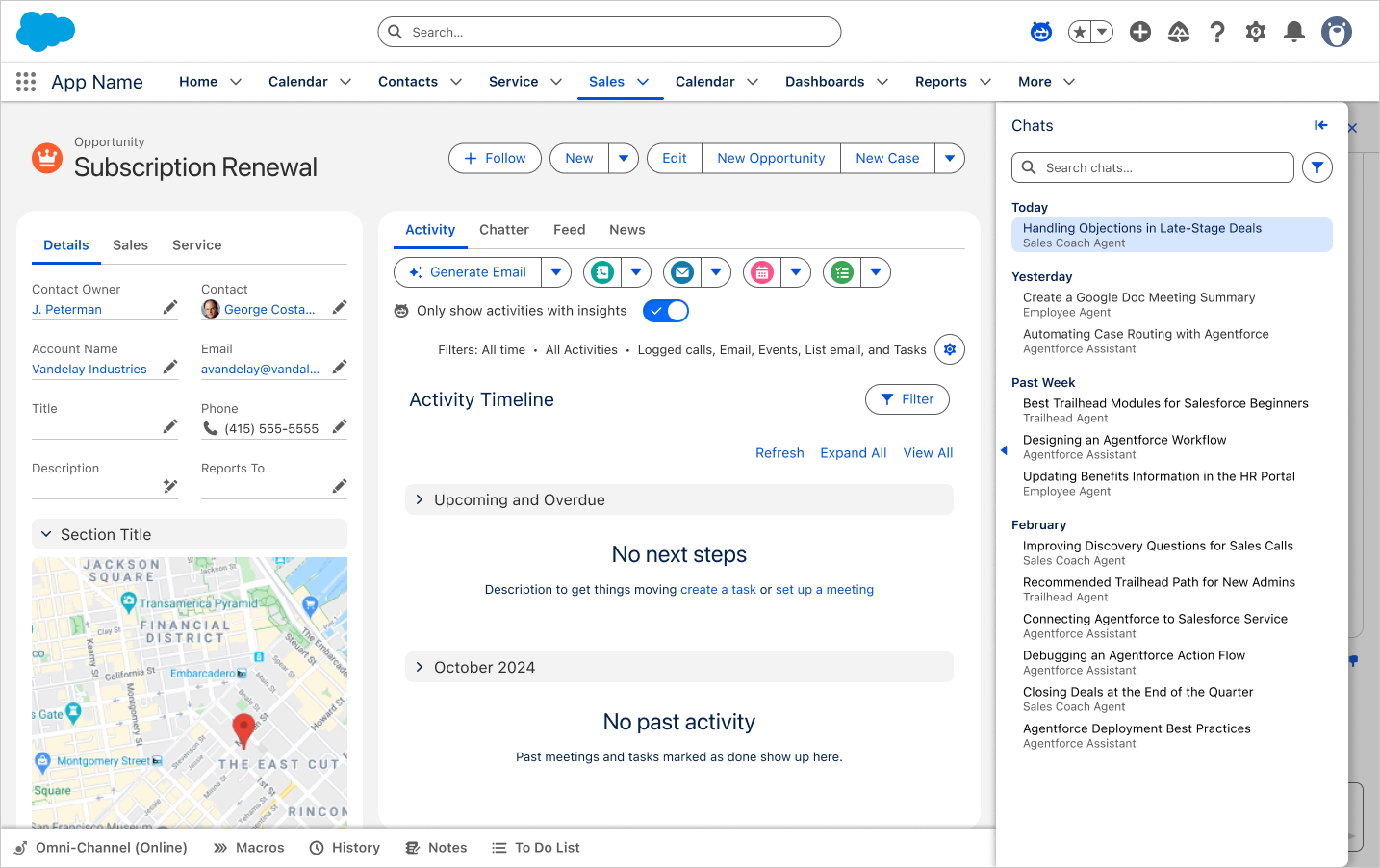Open the New Event dropdown arrow

click(796, 272)
